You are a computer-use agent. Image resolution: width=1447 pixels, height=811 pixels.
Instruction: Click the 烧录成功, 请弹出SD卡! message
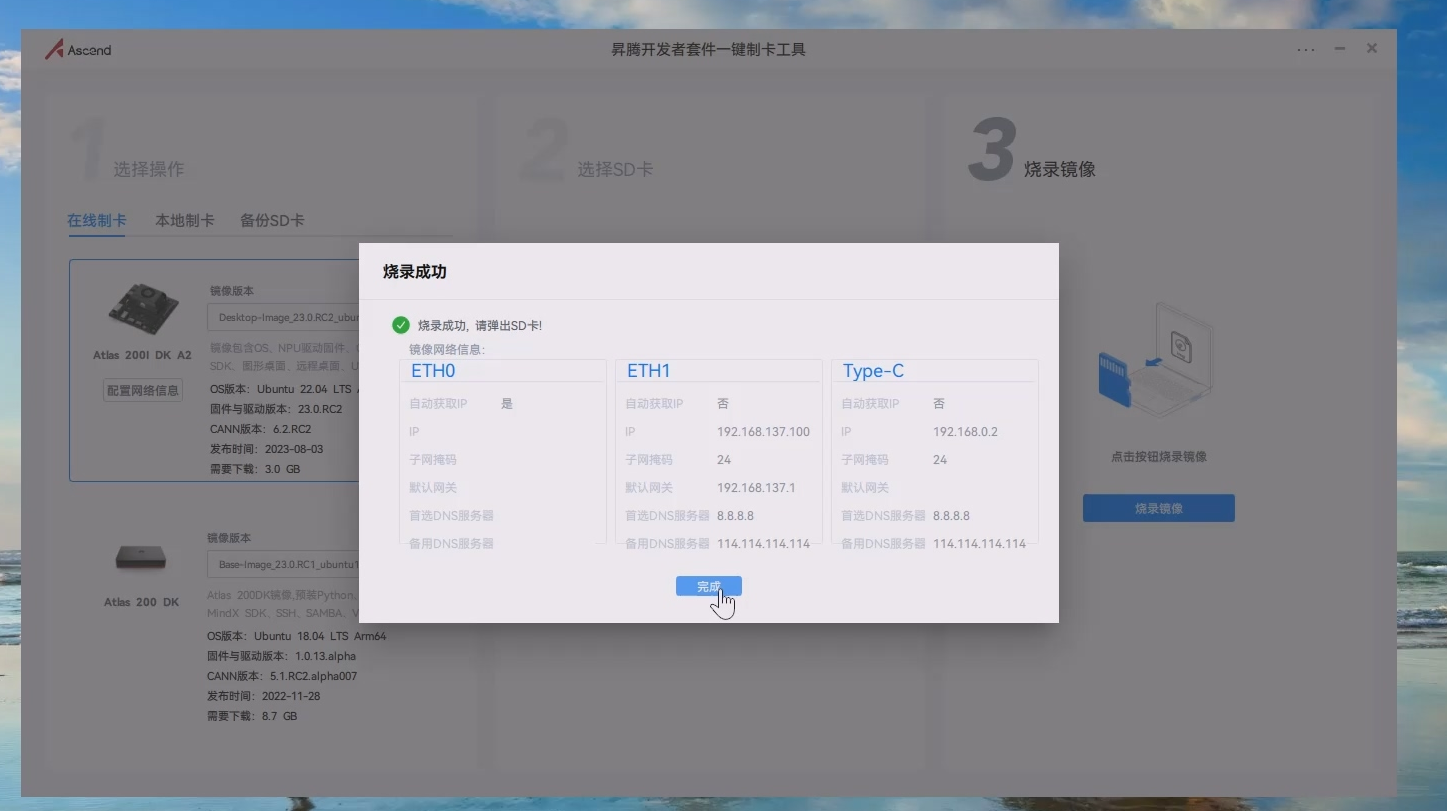pyautogui.click(x=480, y=326)
